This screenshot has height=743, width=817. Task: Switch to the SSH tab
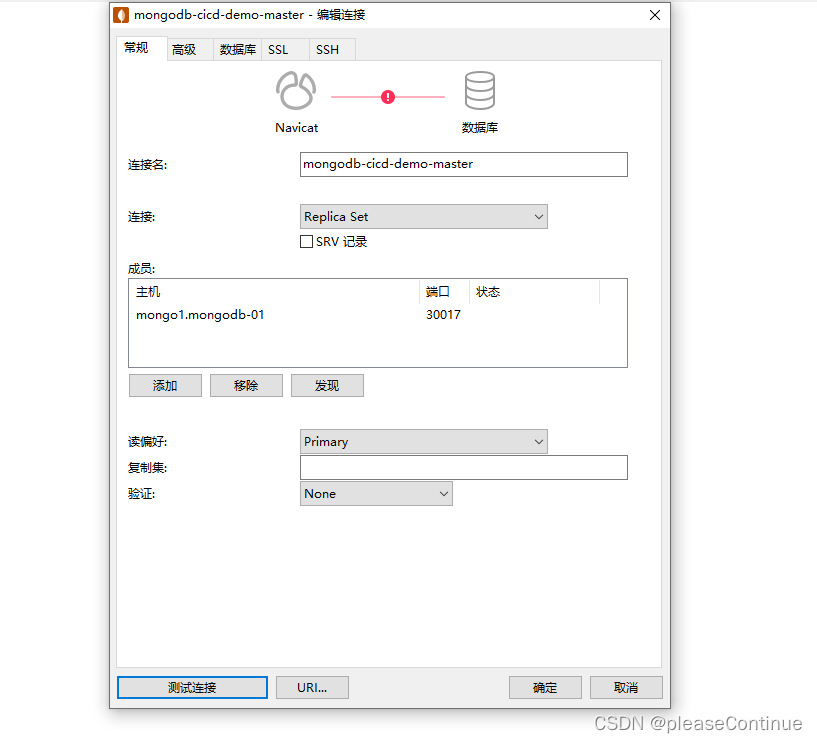click(x=331, y=48)
